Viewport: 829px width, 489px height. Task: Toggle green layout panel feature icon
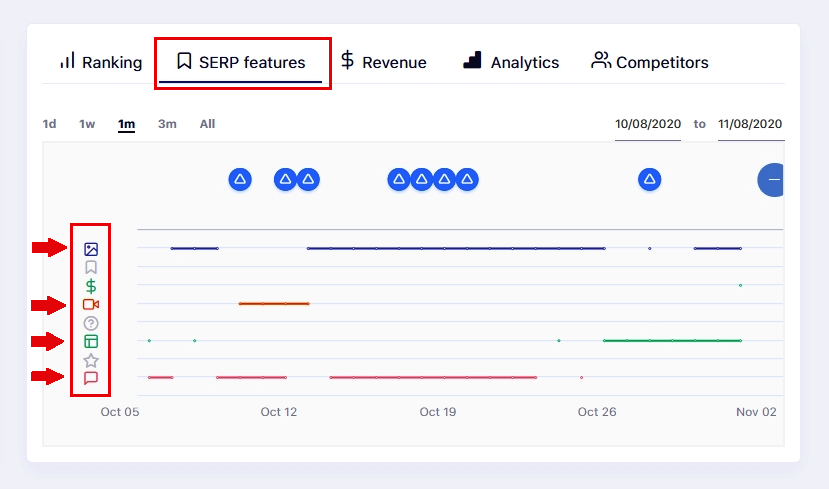(91, 342)
